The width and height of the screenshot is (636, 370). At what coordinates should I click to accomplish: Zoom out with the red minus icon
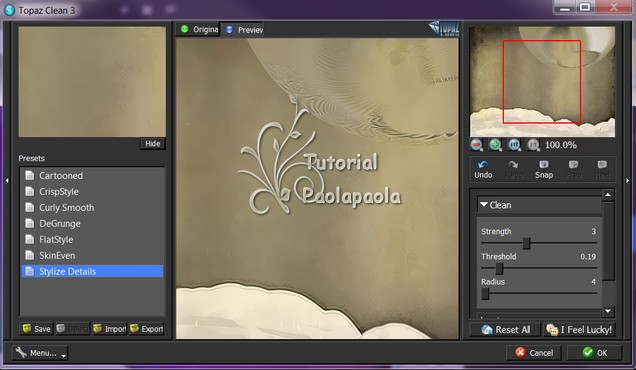pos(477,144)
